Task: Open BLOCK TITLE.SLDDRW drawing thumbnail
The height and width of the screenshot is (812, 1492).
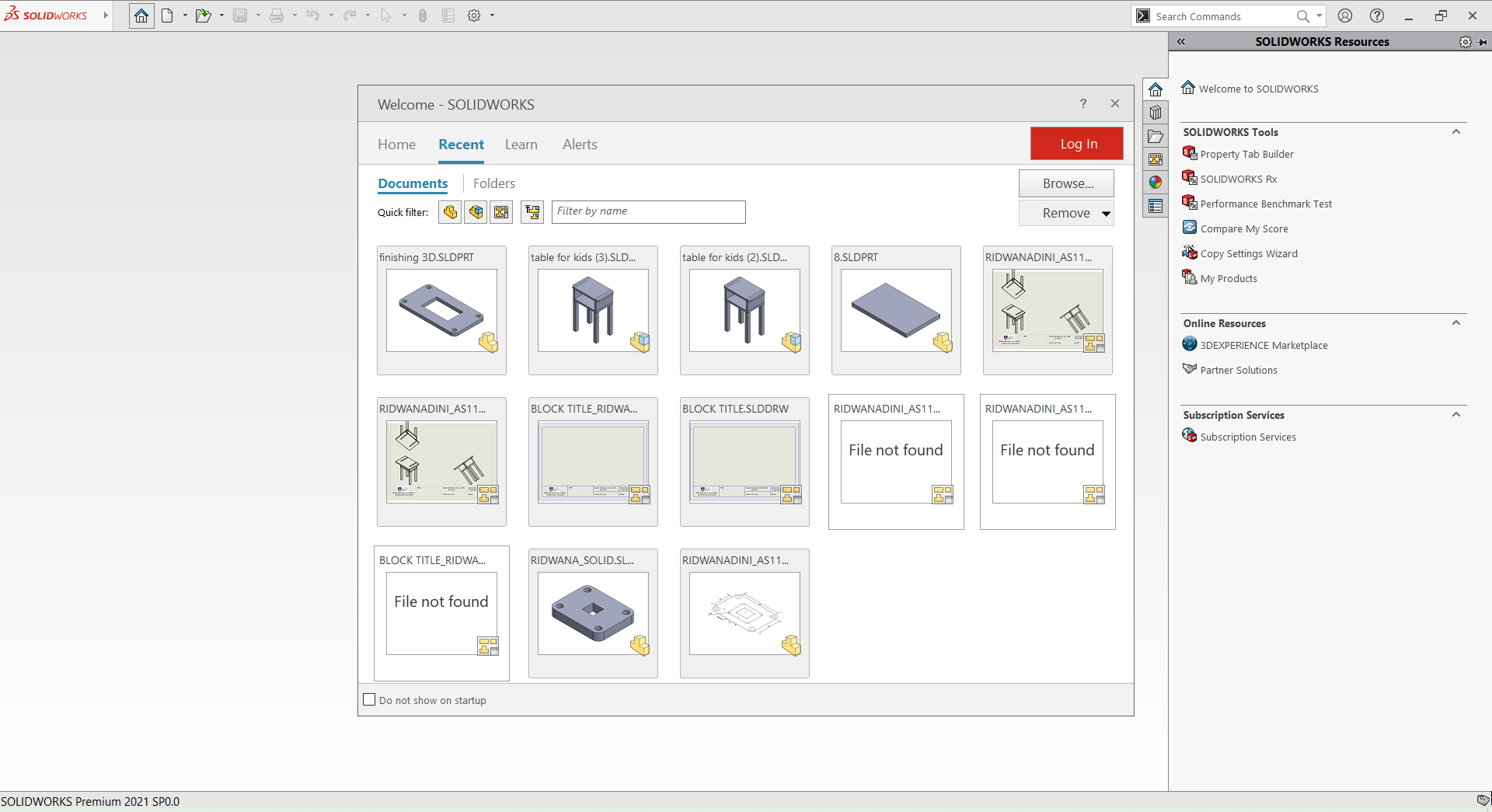Action: [x=744, y=462]
